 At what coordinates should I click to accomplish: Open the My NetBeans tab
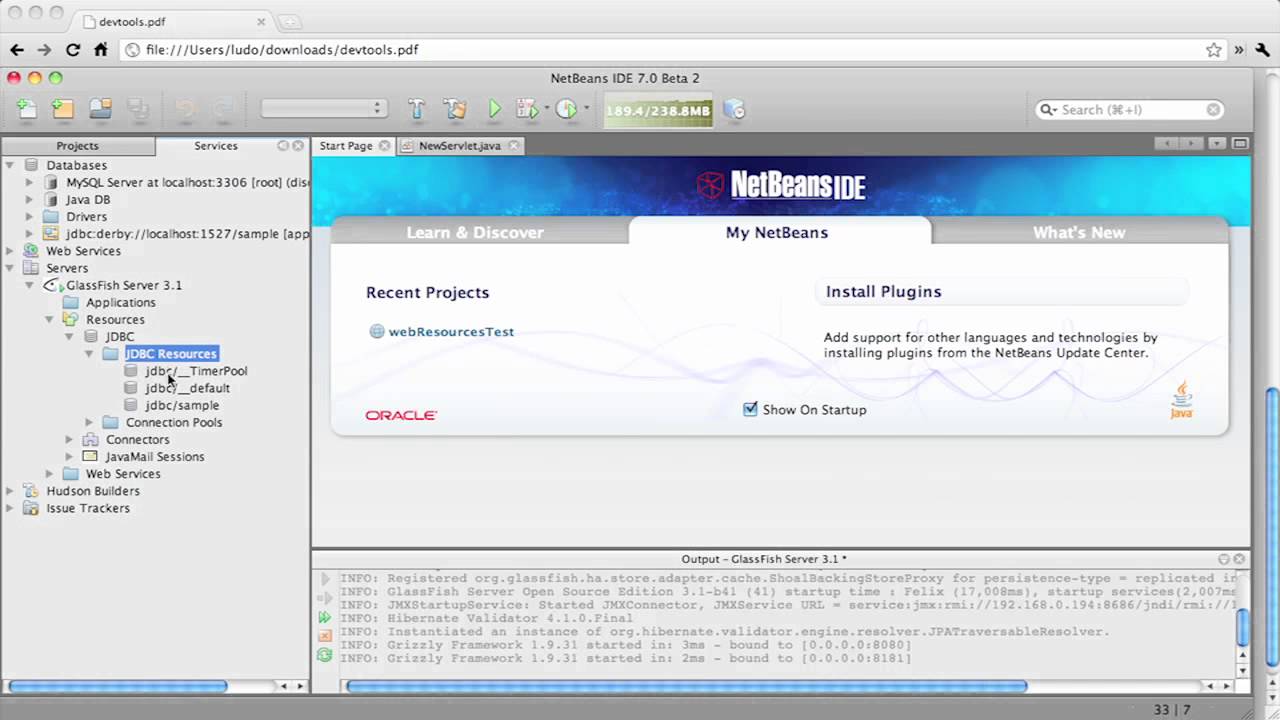pos(777,232)
